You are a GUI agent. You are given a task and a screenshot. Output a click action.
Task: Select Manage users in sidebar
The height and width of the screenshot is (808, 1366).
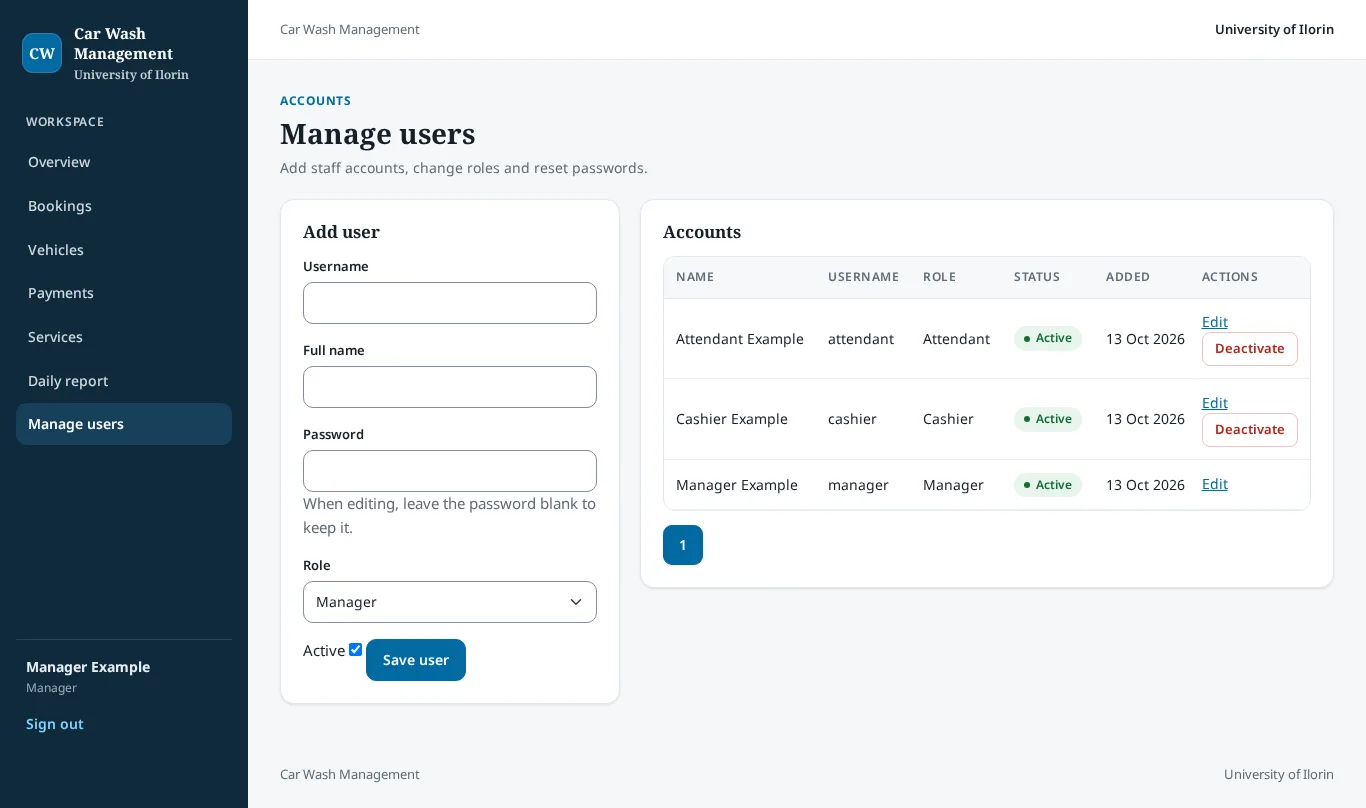click(x=124, y=424)
